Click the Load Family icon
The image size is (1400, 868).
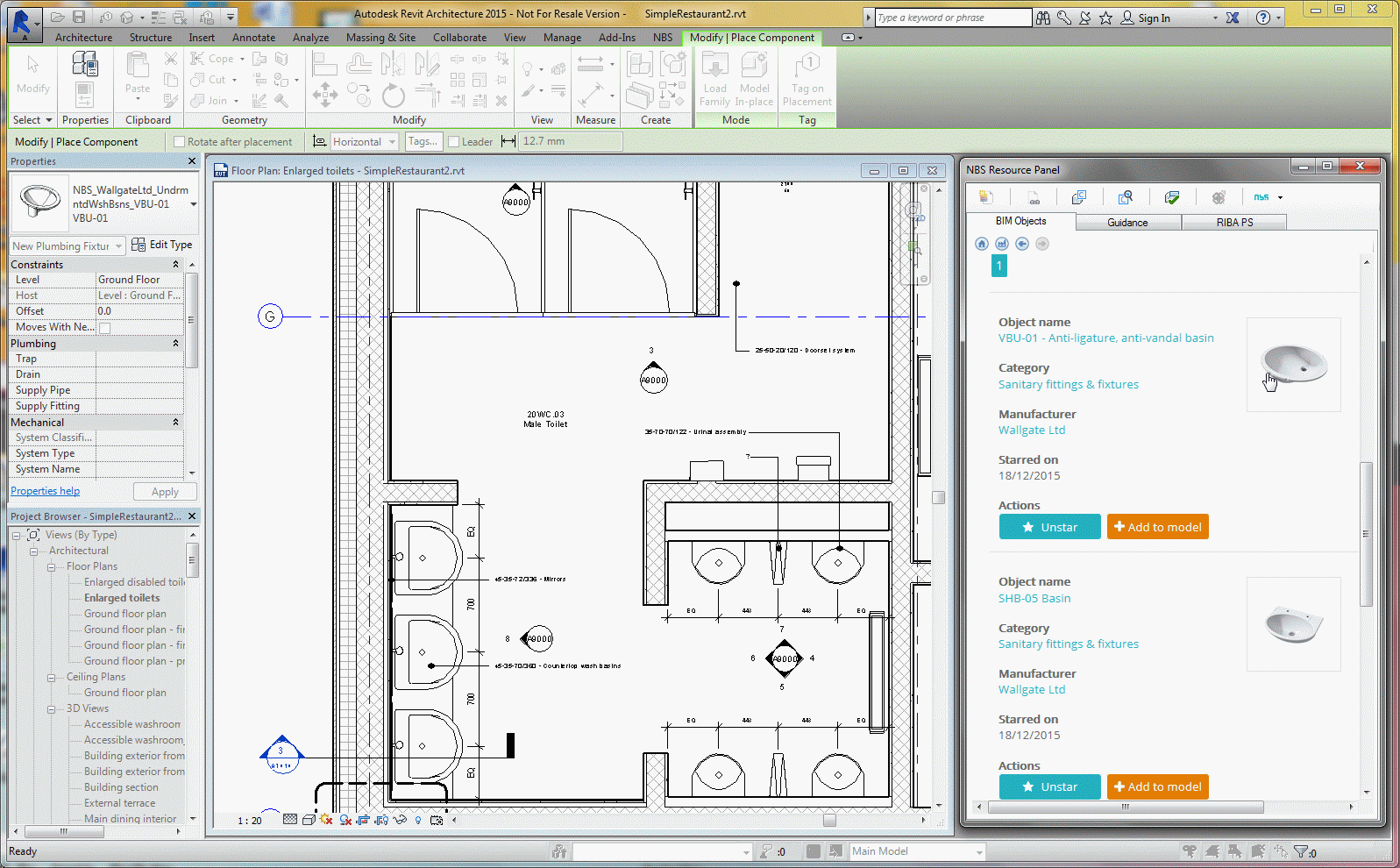coord(714,79)
